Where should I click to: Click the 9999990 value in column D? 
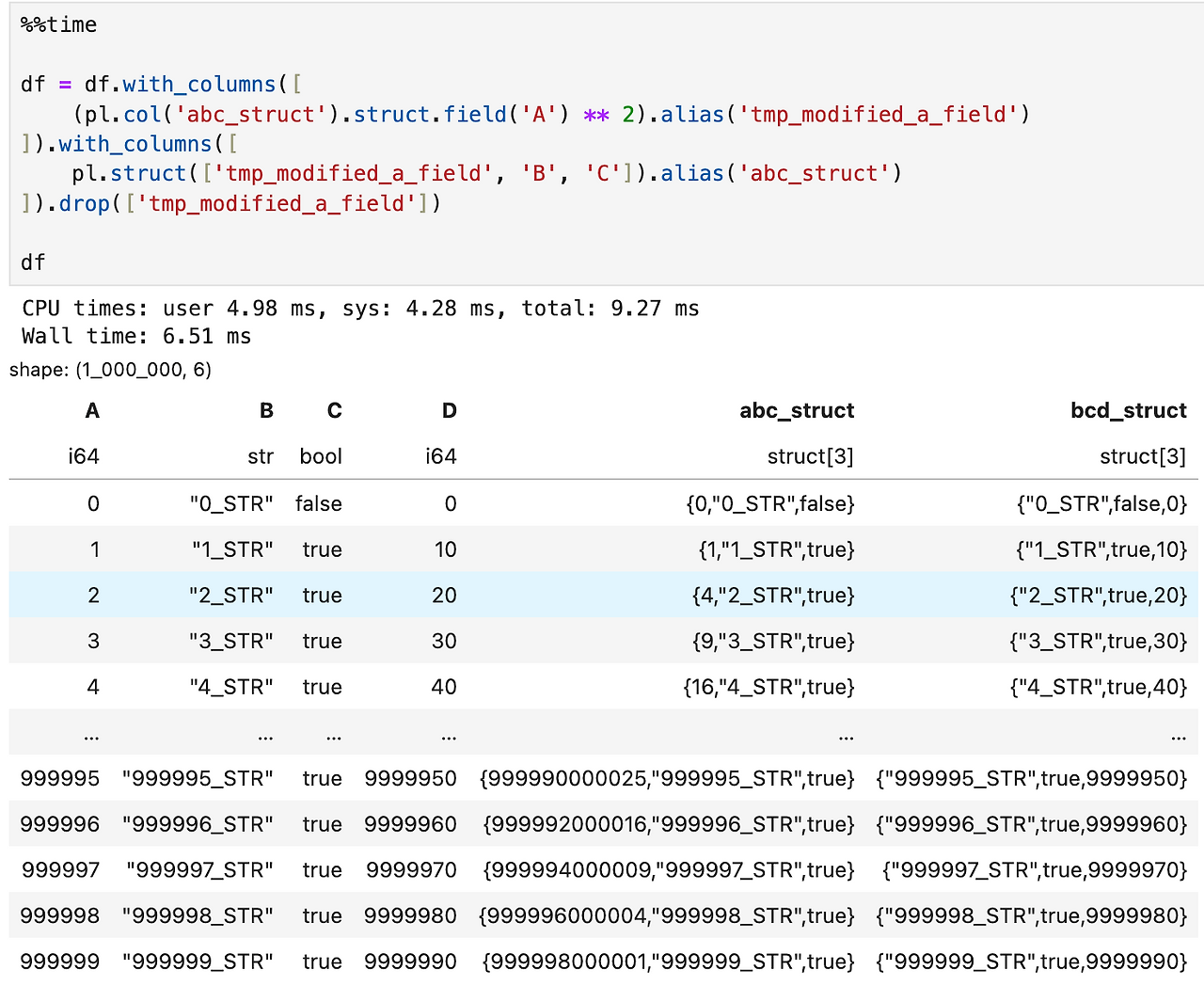point(410,962)
